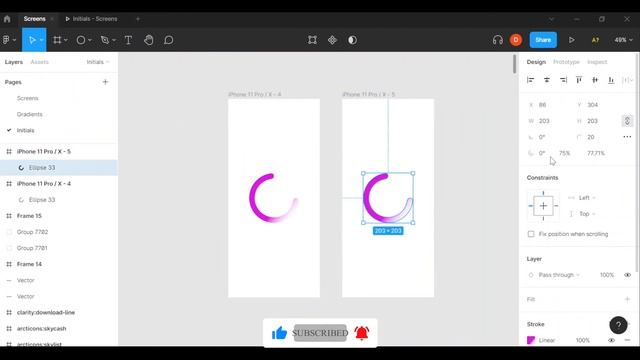Viewport: 640px width, 360px height.
Task: Select the Frame tool
Action: click(57, 40)
